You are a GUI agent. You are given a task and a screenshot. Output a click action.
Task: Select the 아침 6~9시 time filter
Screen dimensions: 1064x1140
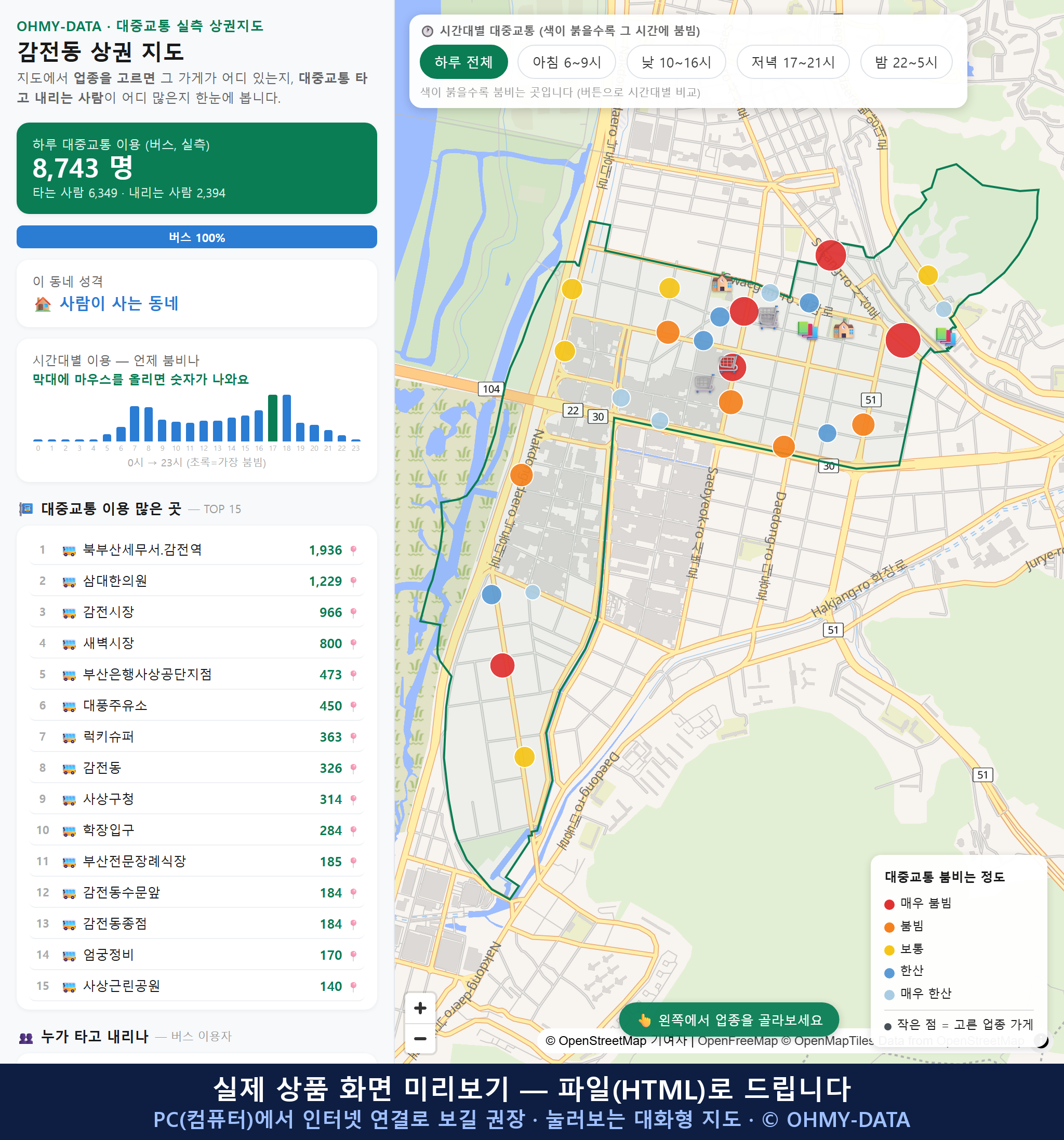pos(567,62)
